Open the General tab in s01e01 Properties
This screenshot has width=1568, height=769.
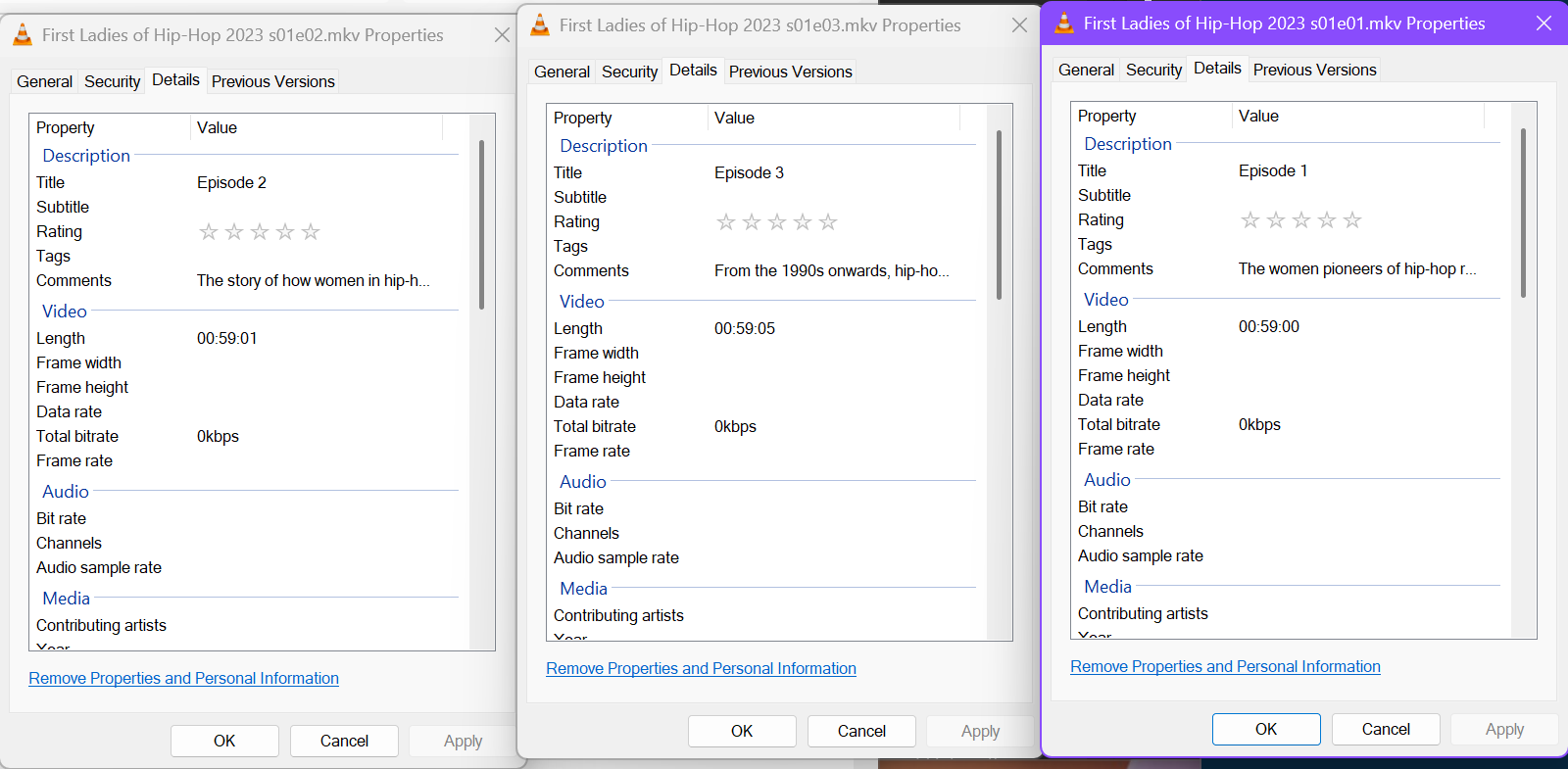(1086, 71)
